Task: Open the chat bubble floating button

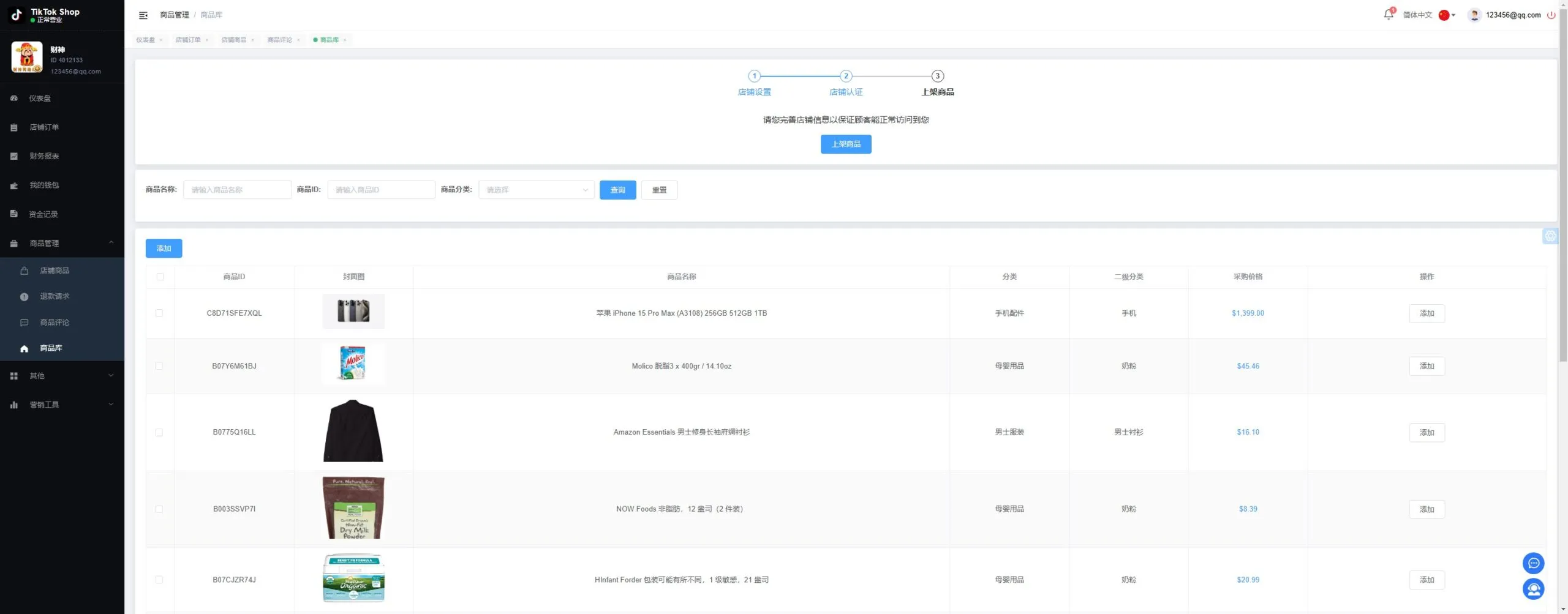Action: pos(1533,563)
